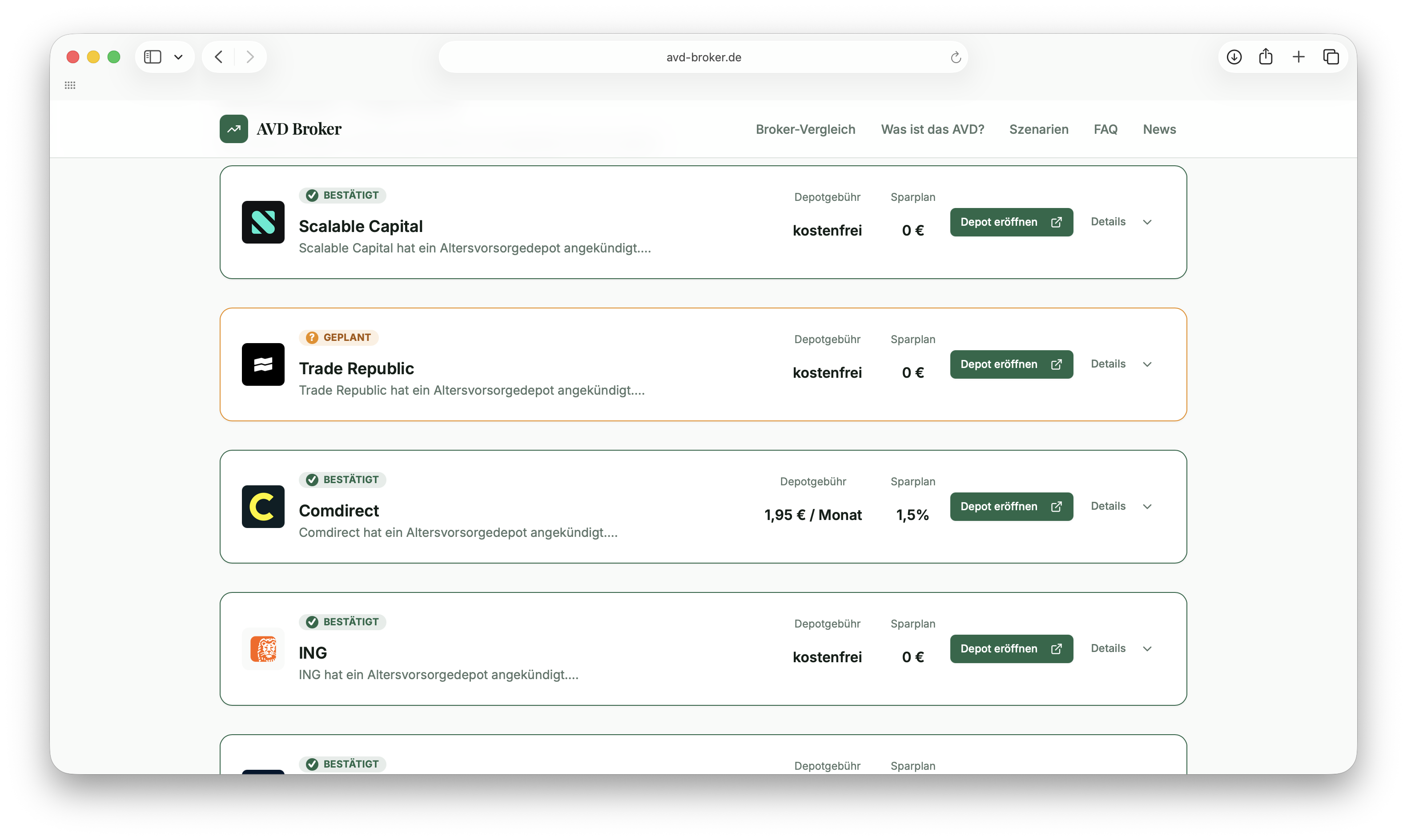Click ING's kostenfrei Depotgebühr value
Viewport: 1407px width, 840px height.
click(x=827, y=657)
